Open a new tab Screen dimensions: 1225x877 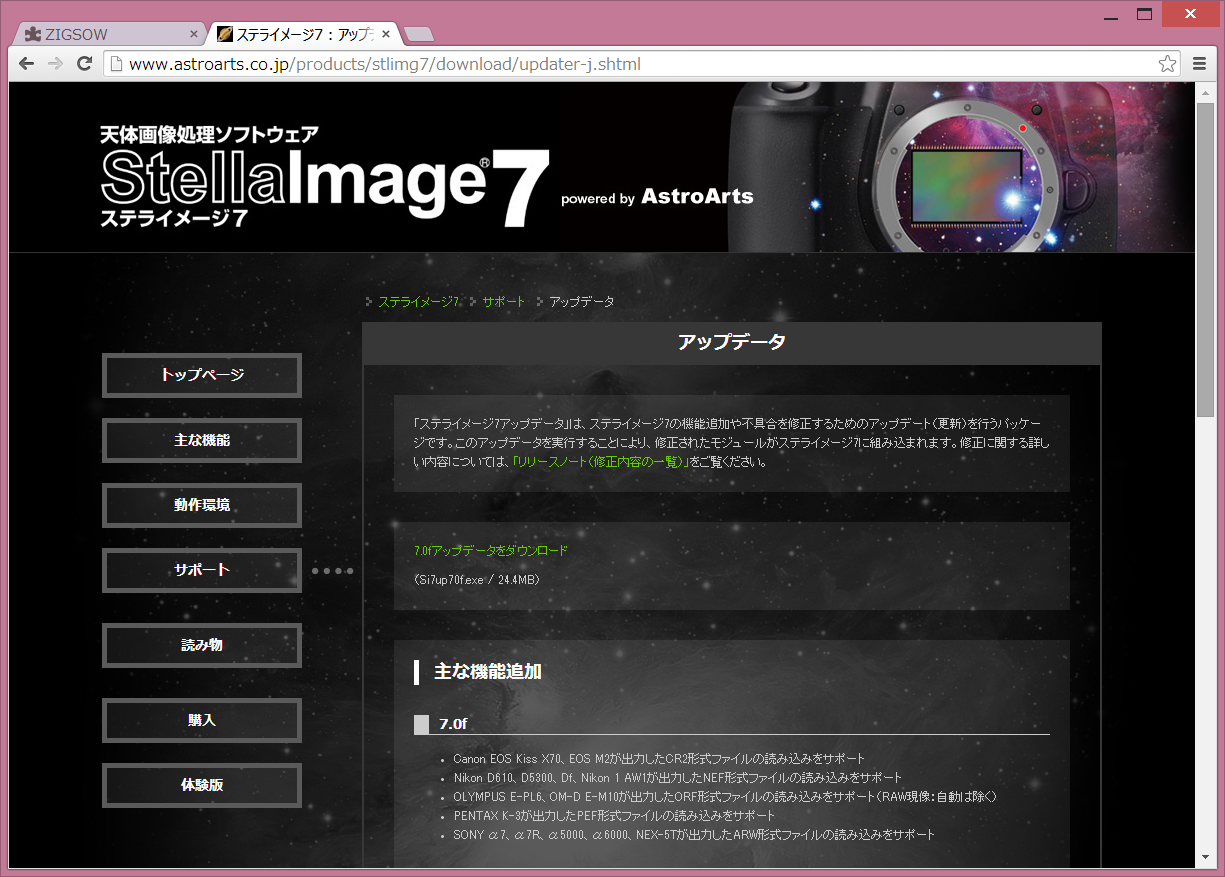(x=419, y=34)
